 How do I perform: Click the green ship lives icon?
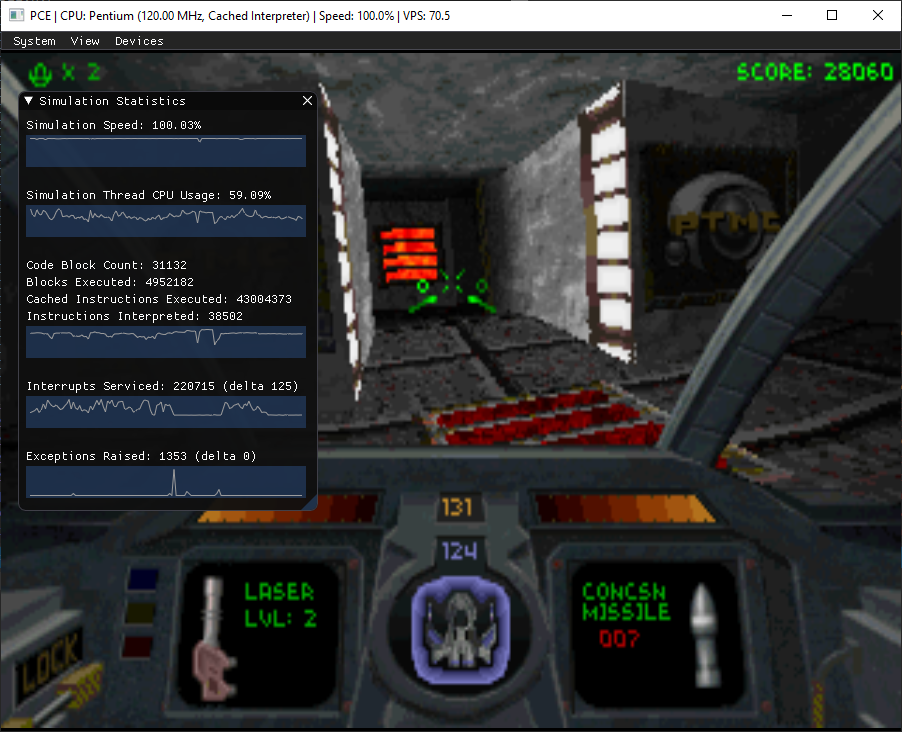(x=40, y=73)
